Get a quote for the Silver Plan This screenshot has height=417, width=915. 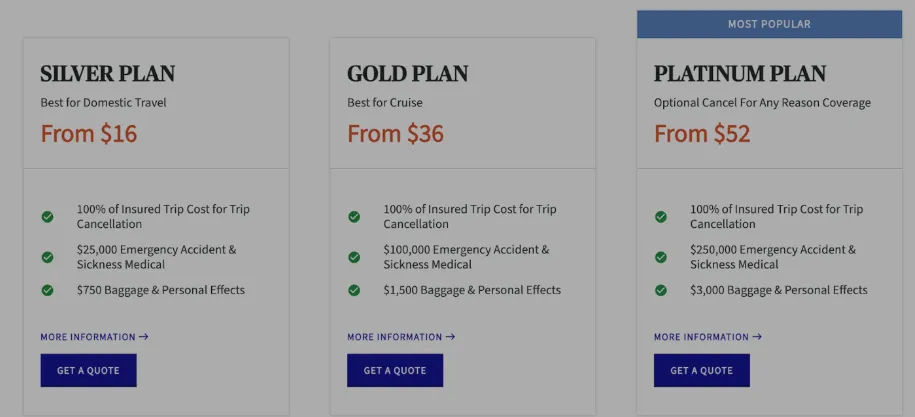(x=88, y=371)
